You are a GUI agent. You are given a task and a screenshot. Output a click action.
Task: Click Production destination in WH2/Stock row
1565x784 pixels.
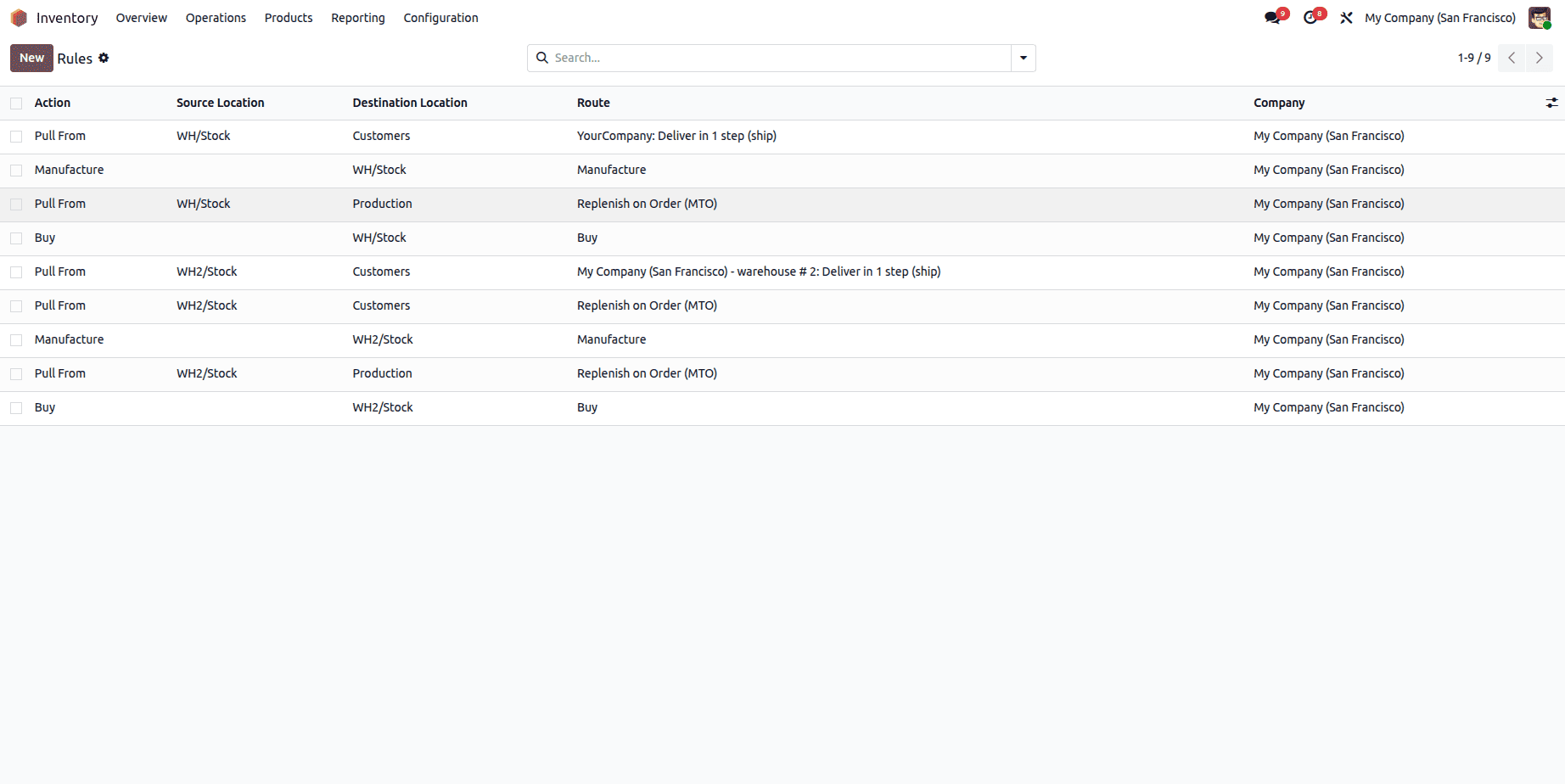point(382,373)
